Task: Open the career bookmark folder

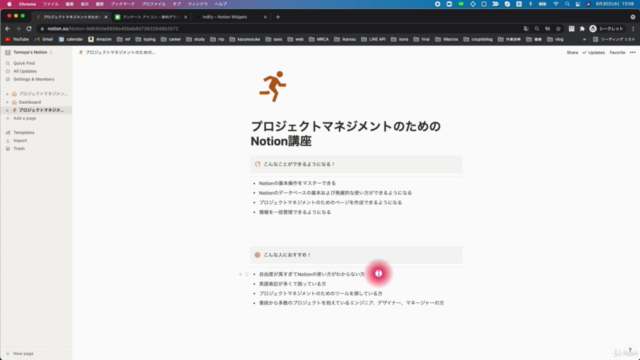Action: coord(171,40)
